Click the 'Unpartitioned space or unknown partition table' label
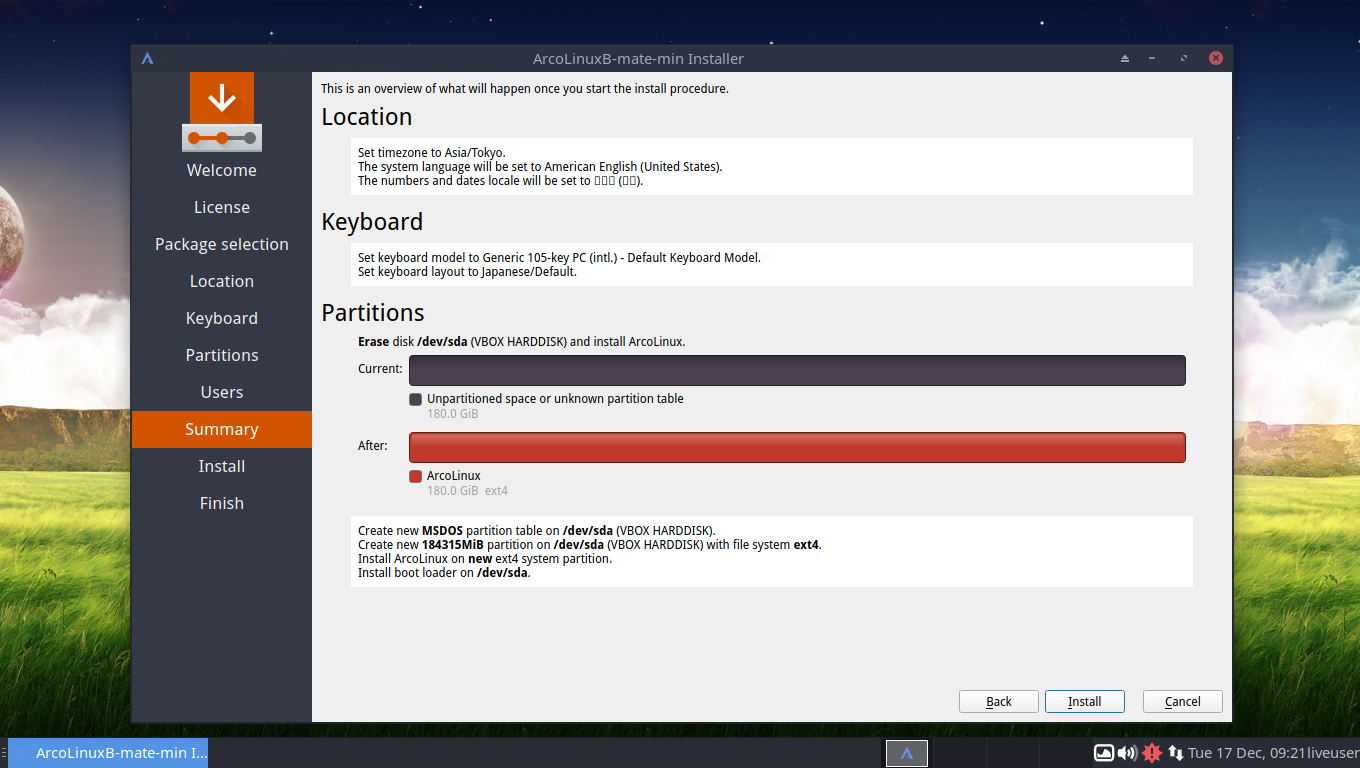The image size is (1360, 768). (555, 399)
